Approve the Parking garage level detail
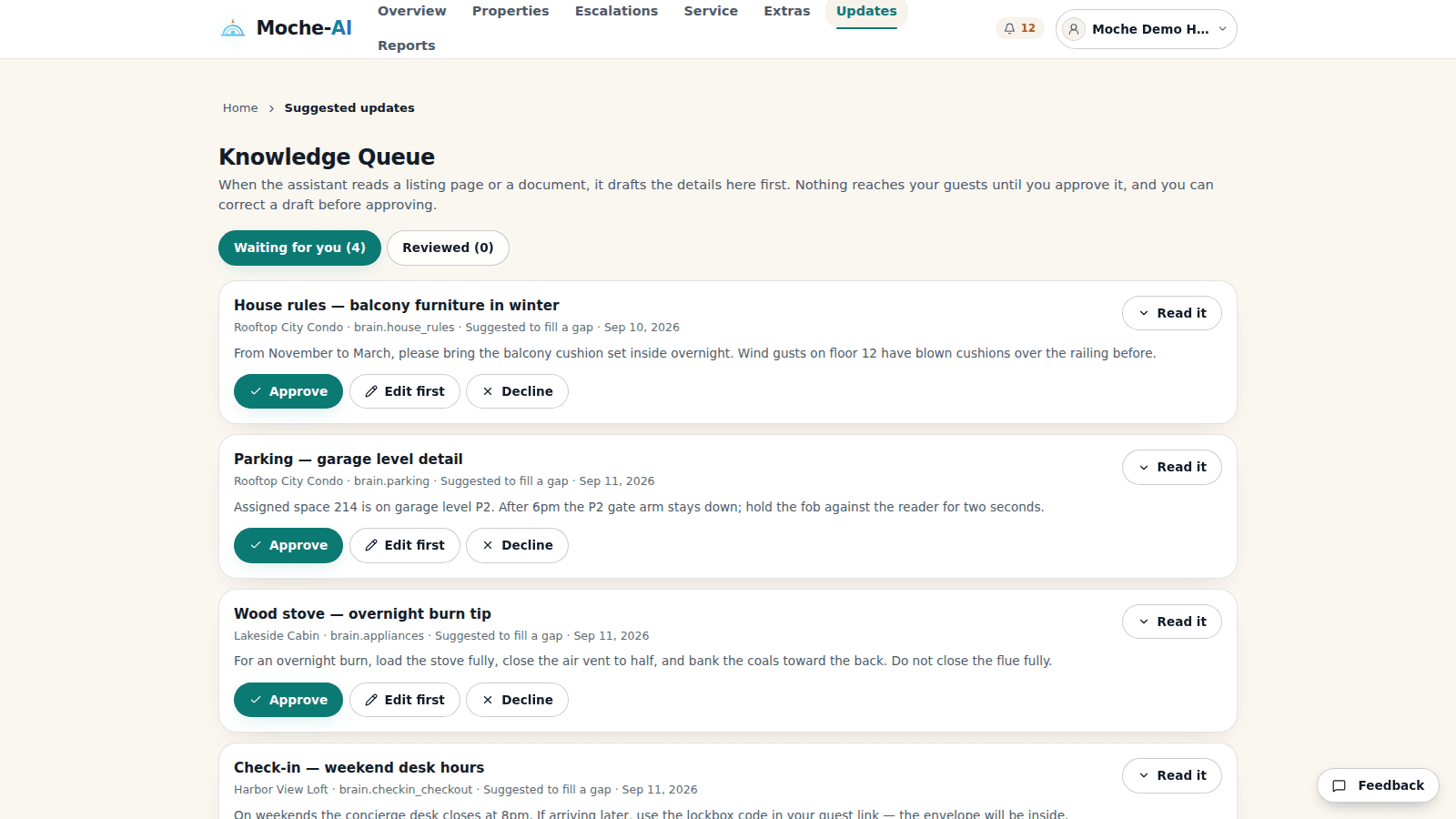The height and width of the screenshot is (819, 1456). pyautogui.click(x=288, y=545)
